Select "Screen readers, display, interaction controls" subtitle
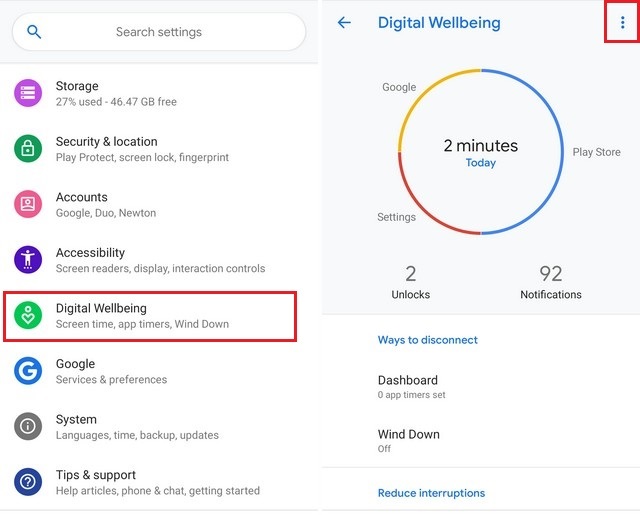 (x=160, y=269)
